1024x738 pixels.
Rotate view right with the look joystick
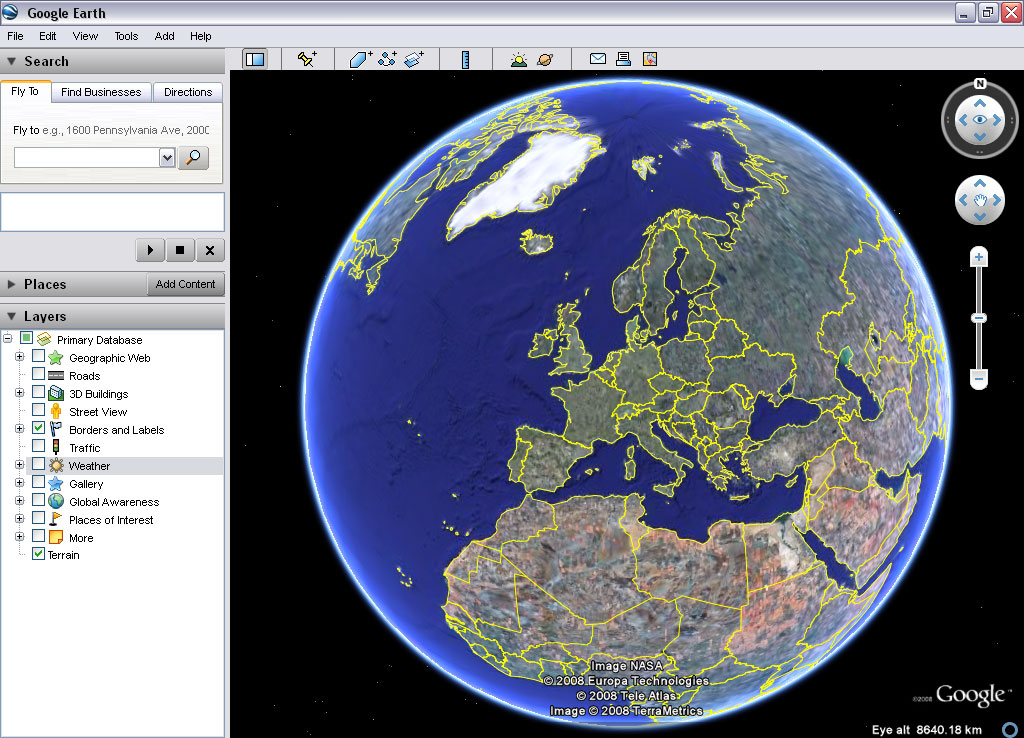pyautogui.click(x=997, y=120)
